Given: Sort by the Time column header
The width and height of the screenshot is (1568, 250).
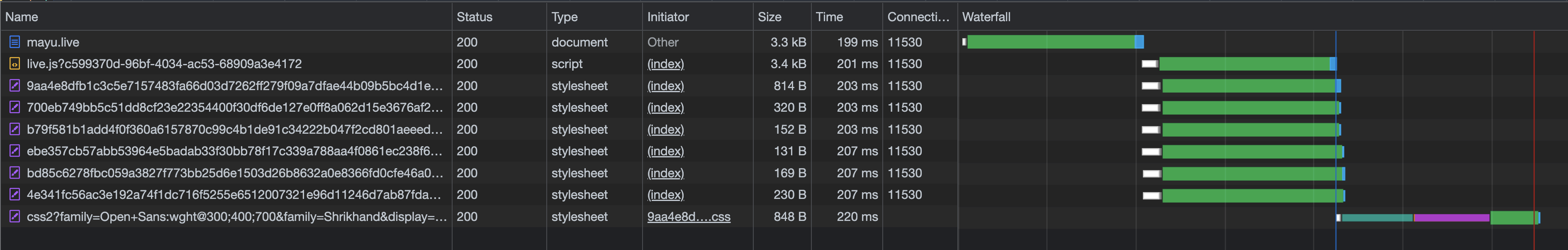Looking at the screenshot, I should (x=829, y=17).
